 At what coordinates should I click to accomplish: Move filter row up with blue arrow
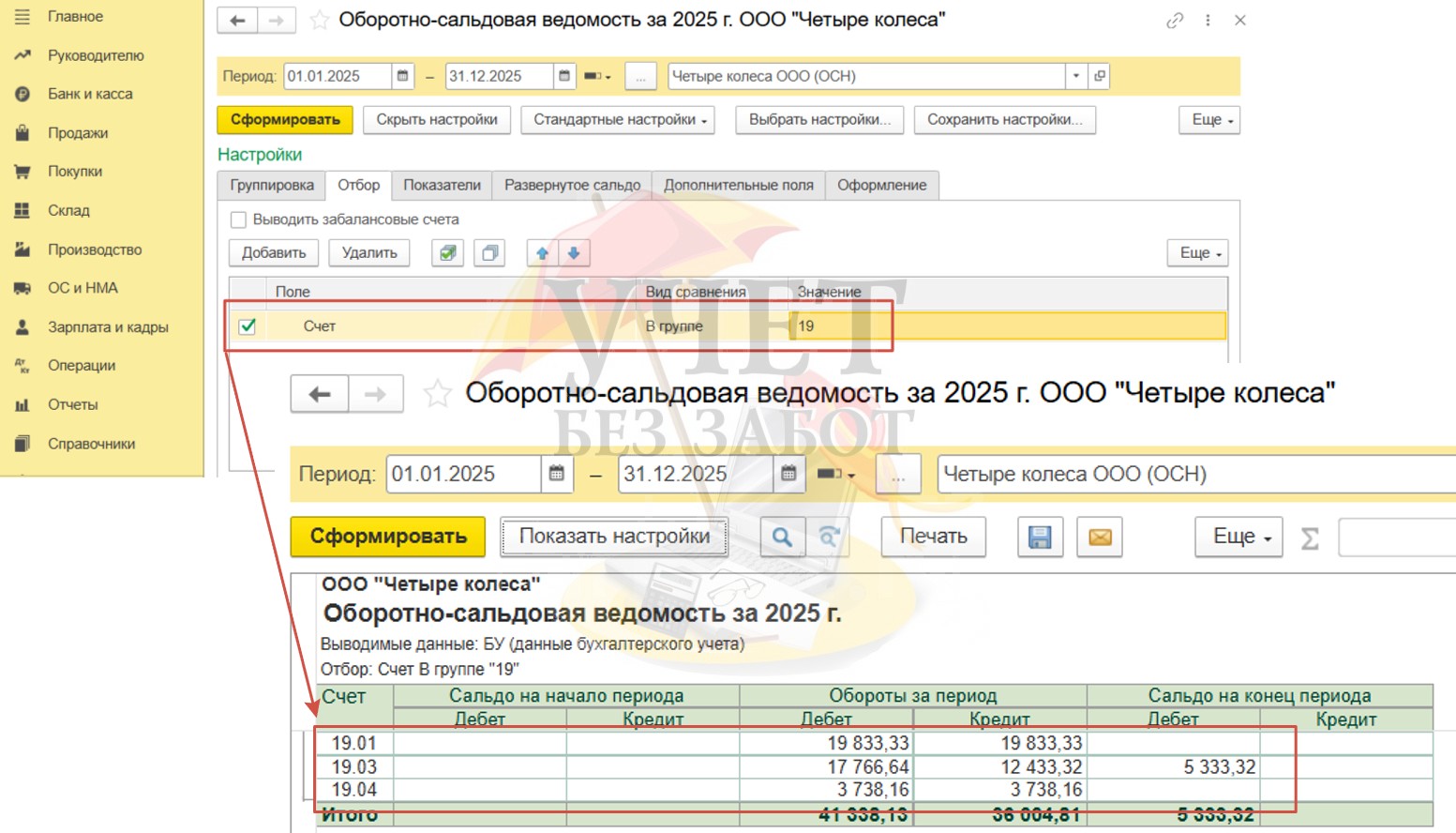pyautogui.click(x=542, y=253)
